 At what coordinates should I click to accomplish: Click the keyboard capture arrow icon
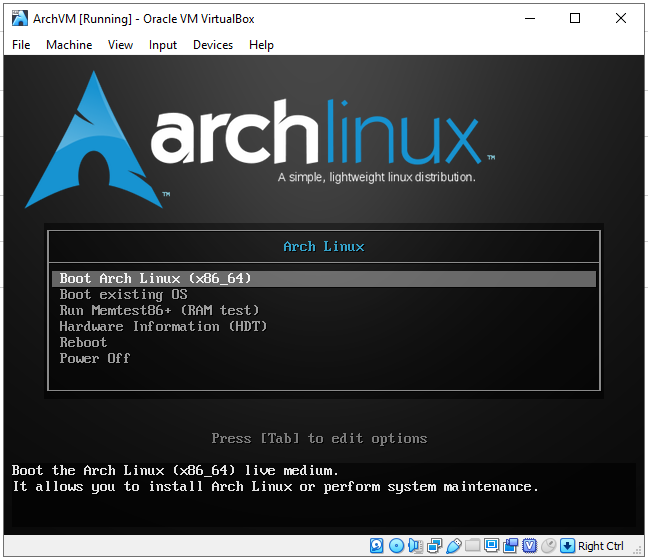(x=567, y=546)
